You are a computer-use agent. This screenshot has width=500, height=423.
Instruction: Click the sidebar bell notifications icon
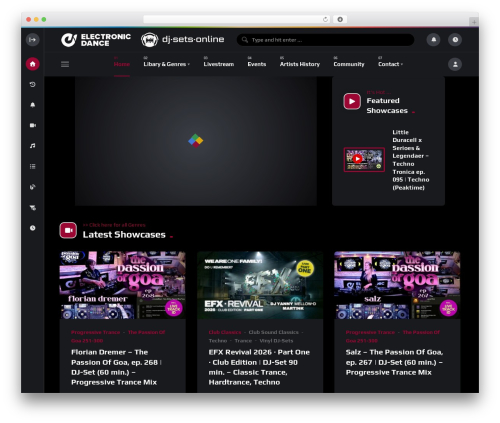pos(33,105)
